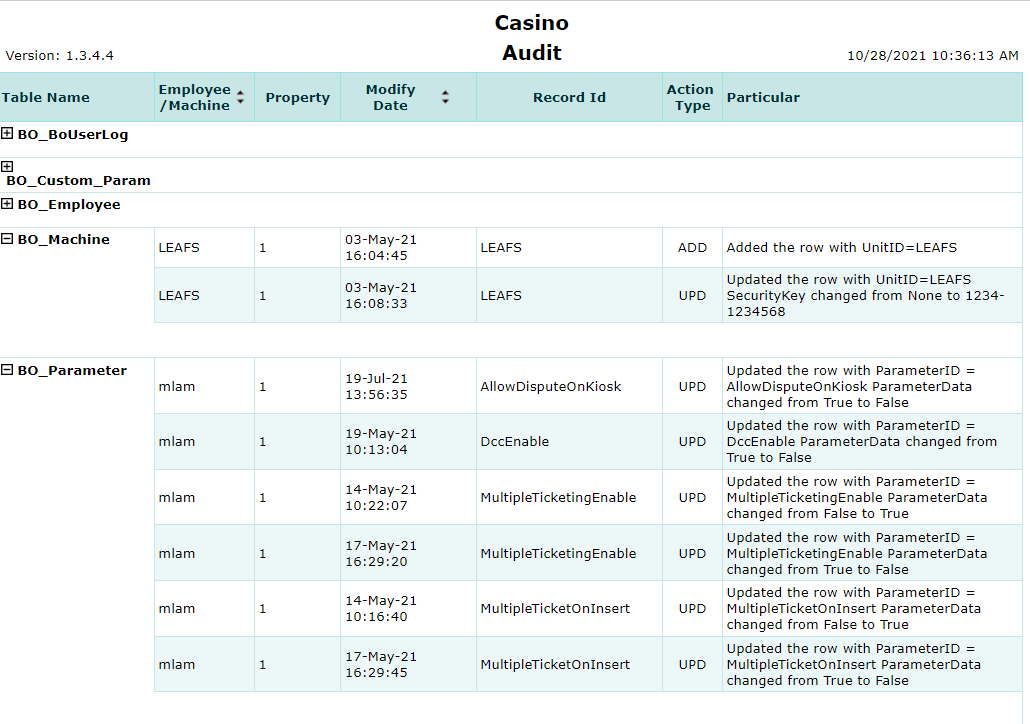Click MultipleTicketingEnable record dated 14-May-21

558,497
